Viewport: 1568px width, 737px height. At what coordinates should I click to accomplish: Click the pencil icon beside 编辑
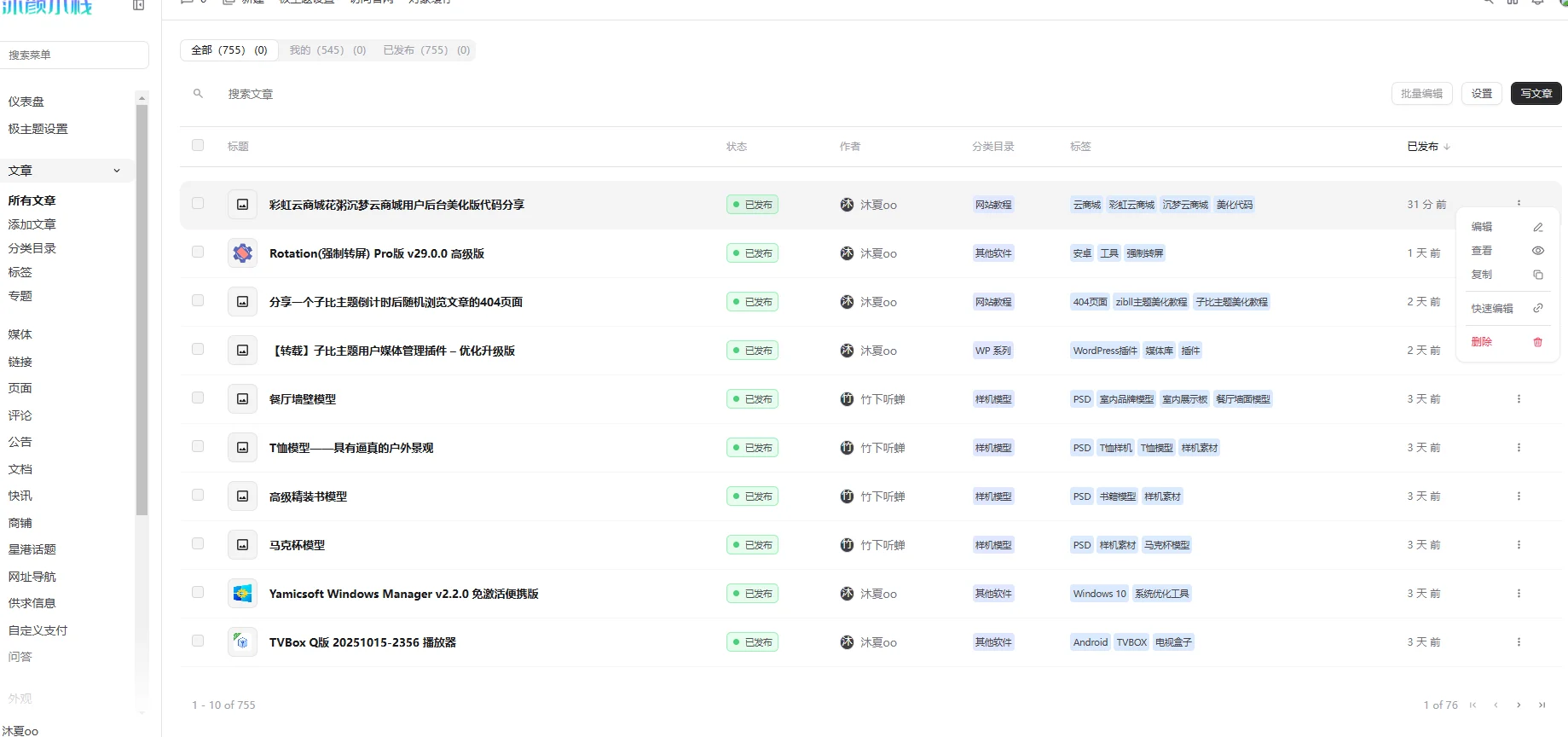click(1537, 227)
